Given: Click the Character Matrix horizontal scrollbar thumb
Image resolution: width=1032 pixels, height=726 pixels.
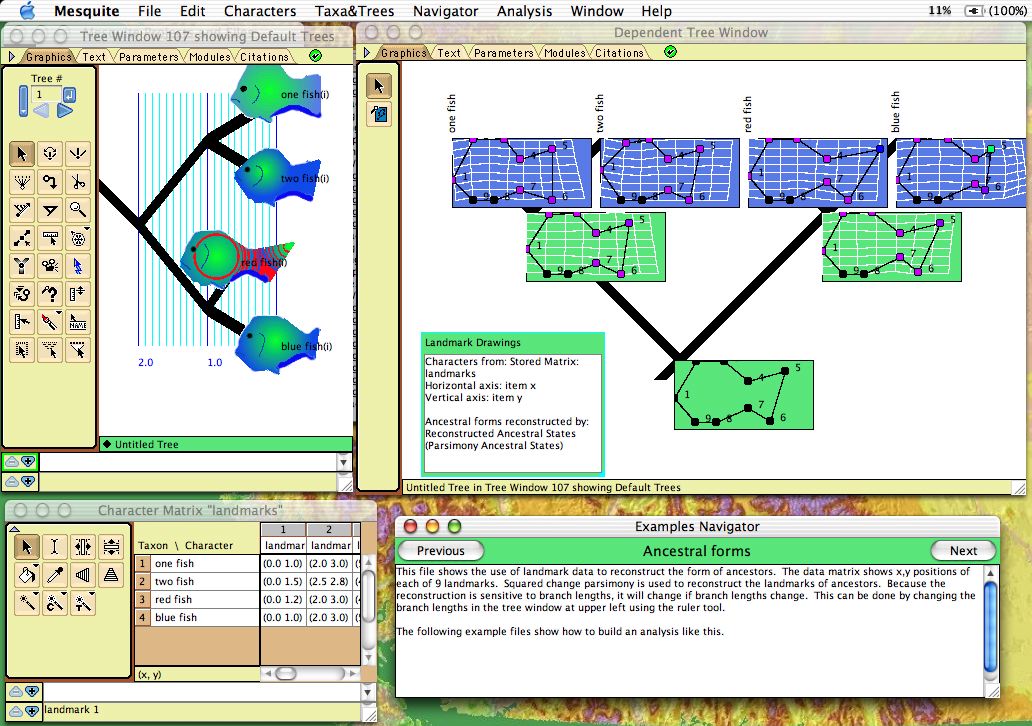Looking at the screenshot, I should (283, 675).
